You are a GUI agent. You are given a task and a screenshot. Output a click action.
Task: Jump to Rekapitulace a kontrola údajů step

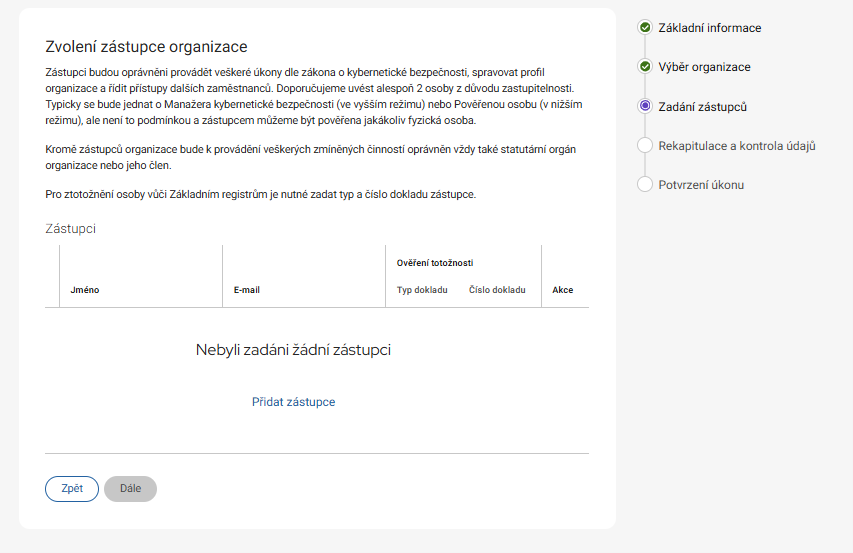[x=737, y=146]
